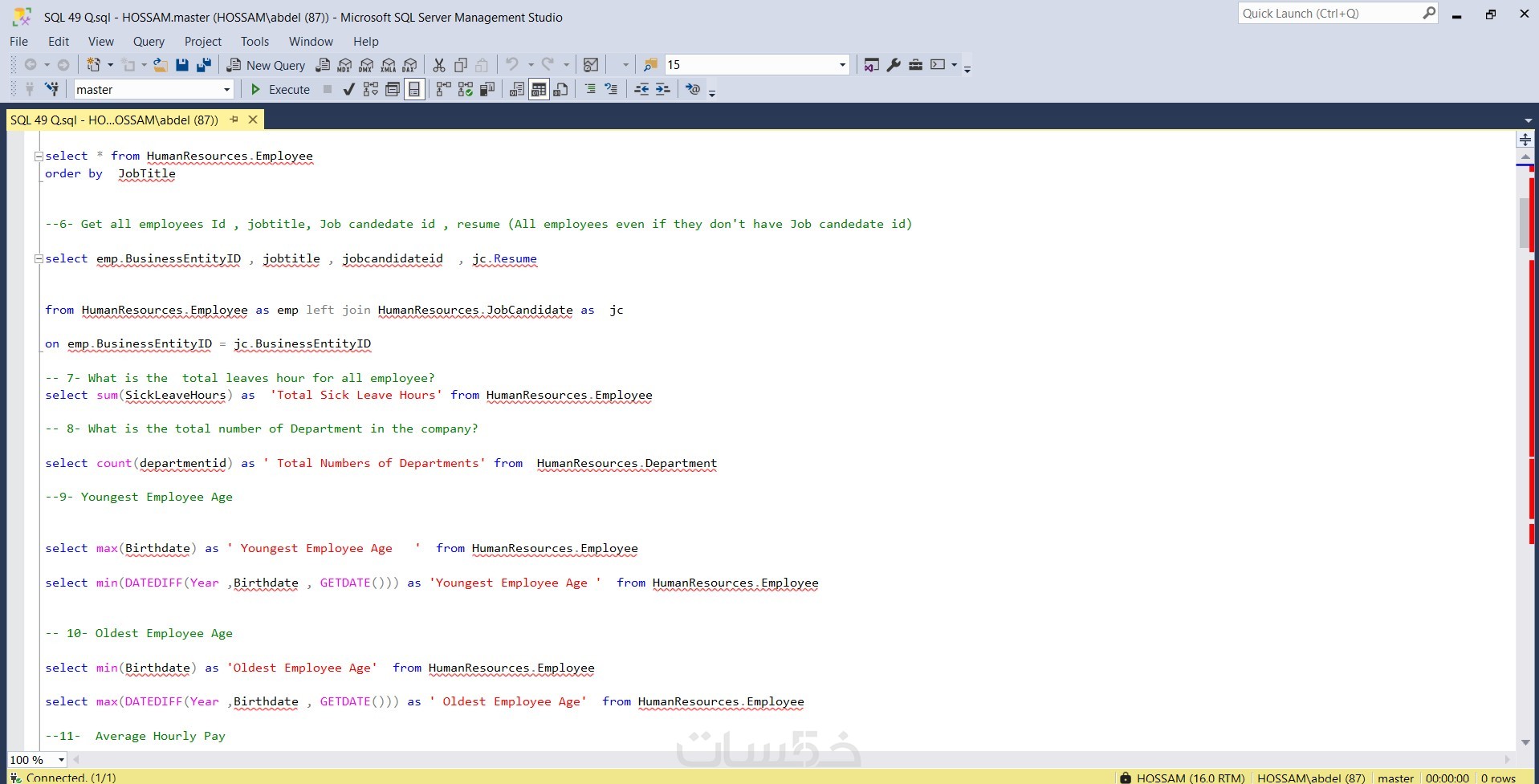
Task: Click the vertical scrollbar down arrow
Action: coord(1525,742)
